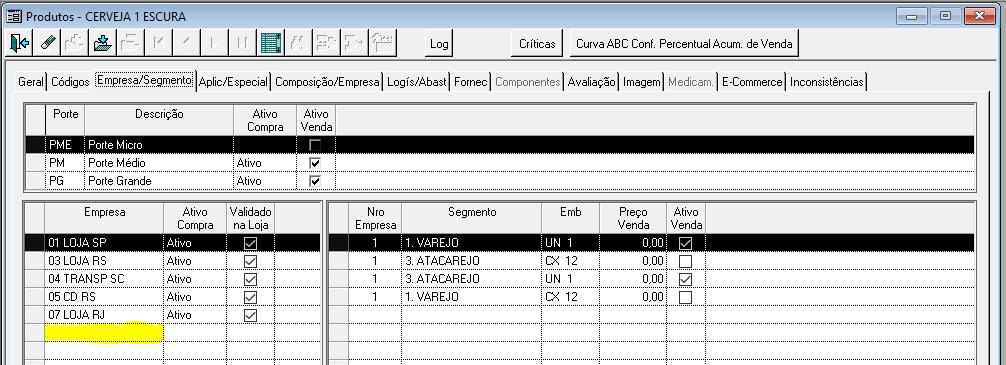Image resolution: width=1006 pixels, height=365 pixels.
Task: Toggle Ativo Venda for 1. VAREJO UN 1
Action: point(686,243)
